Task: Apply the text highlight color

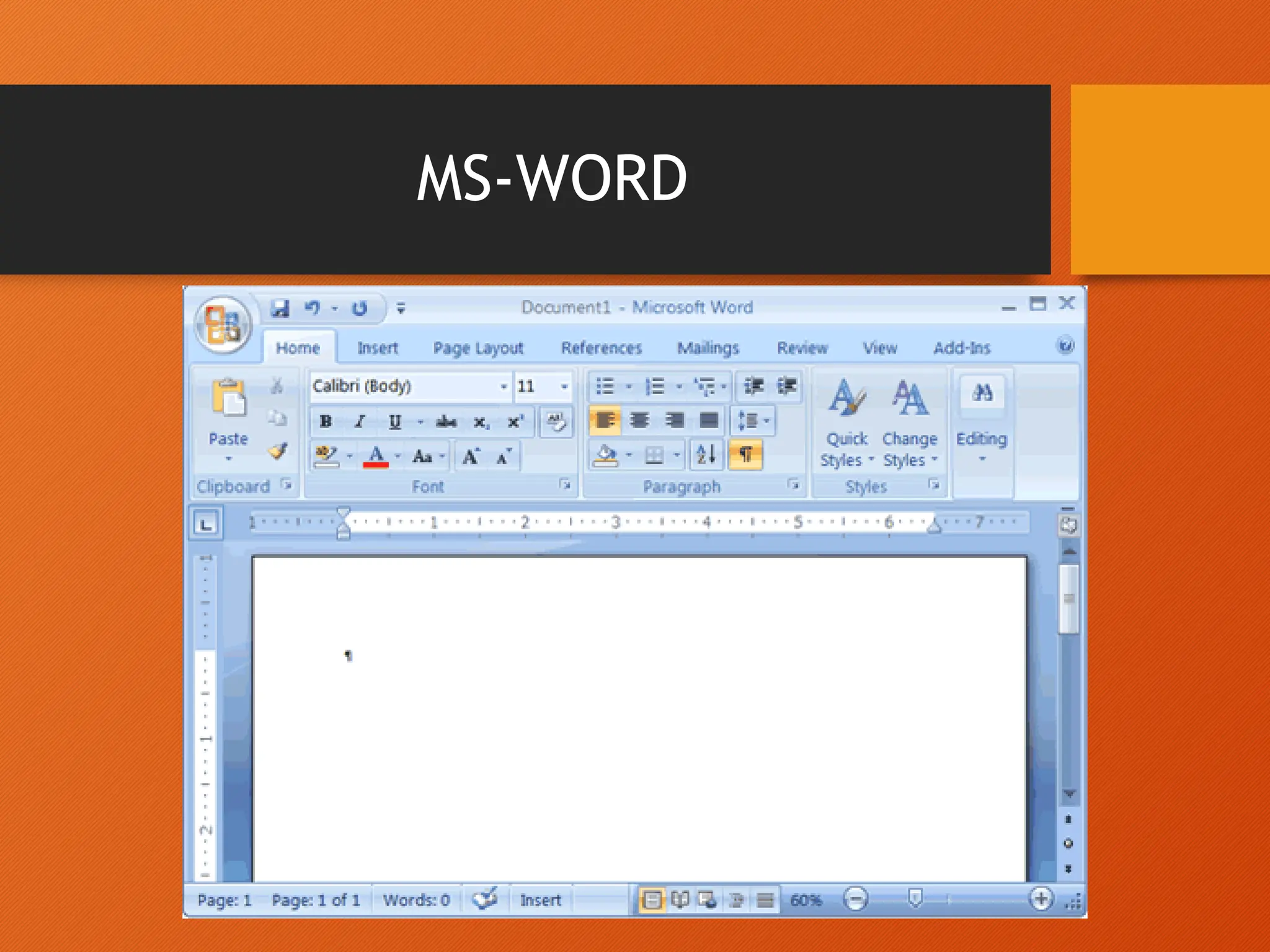Action: tap(326, 456)
